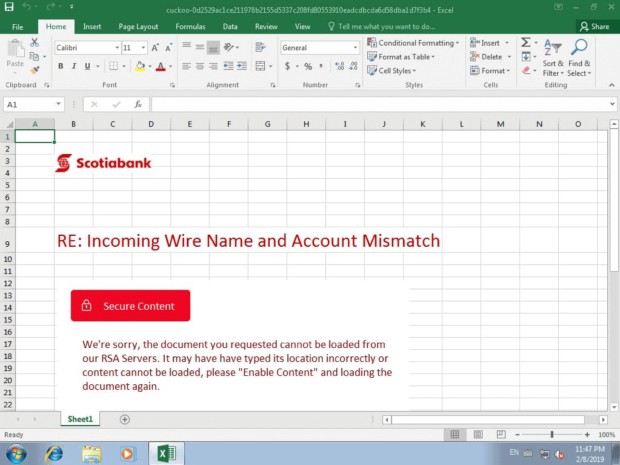Click the Share button
620x465 pixels.
(x=594, y=27)
